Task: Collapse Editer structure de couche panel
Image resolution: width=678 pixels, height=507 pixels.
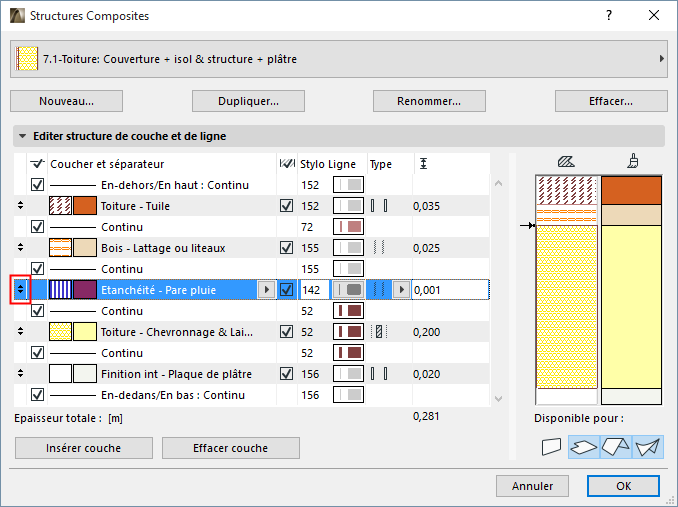Action: point(22,136)
